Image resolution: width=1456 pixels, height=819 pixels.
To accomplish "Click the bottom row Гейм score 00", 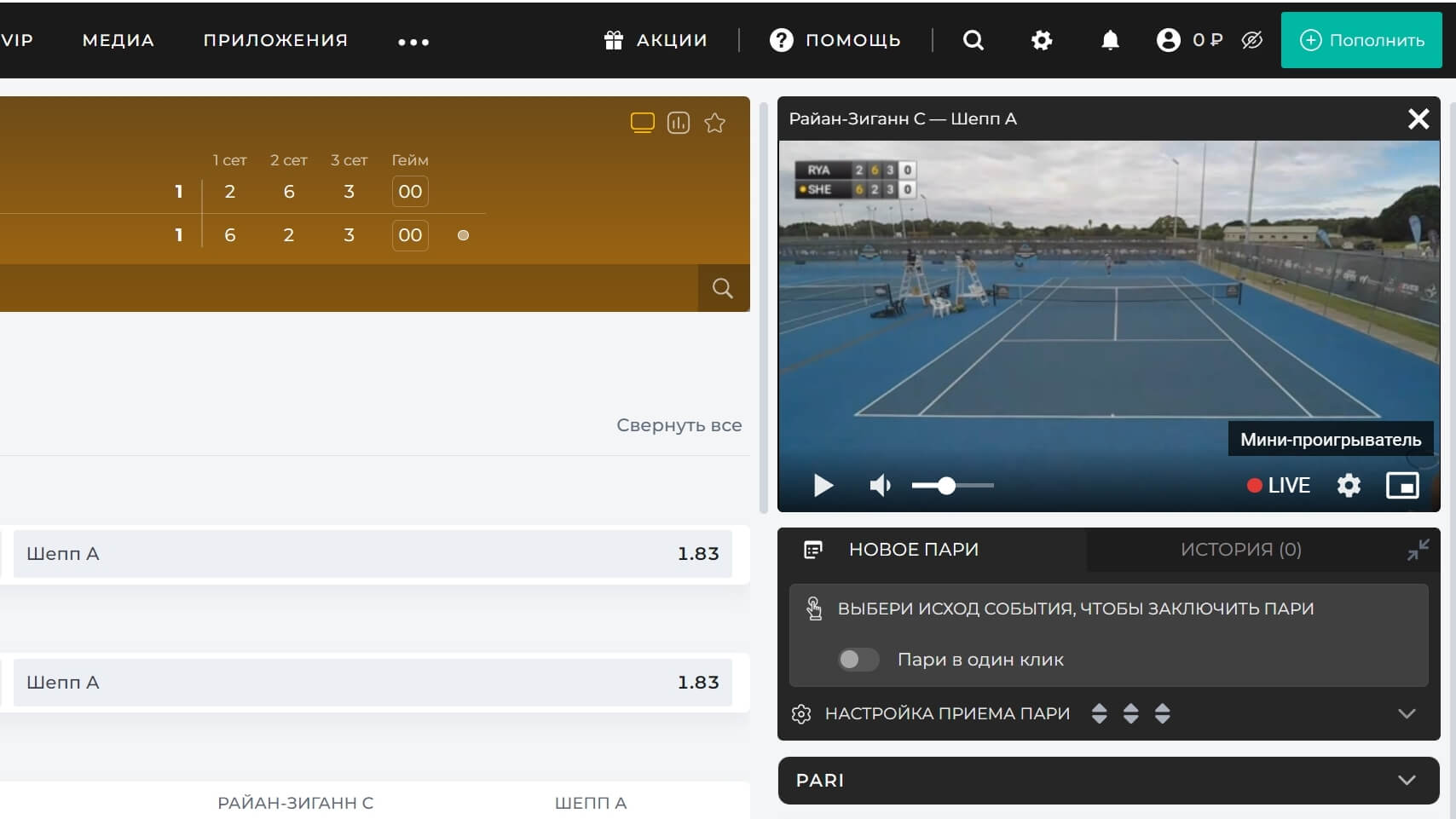I will coord(410,235).
